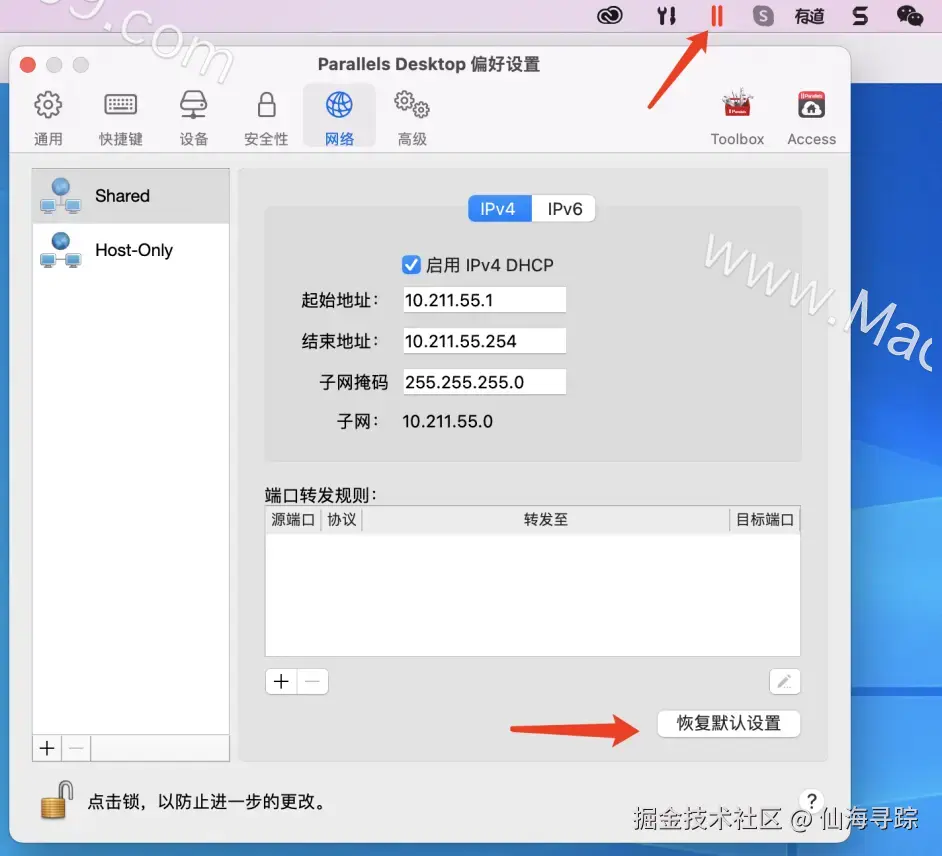Click the subnet value 10.211.55.0

[x=448, y=422]
